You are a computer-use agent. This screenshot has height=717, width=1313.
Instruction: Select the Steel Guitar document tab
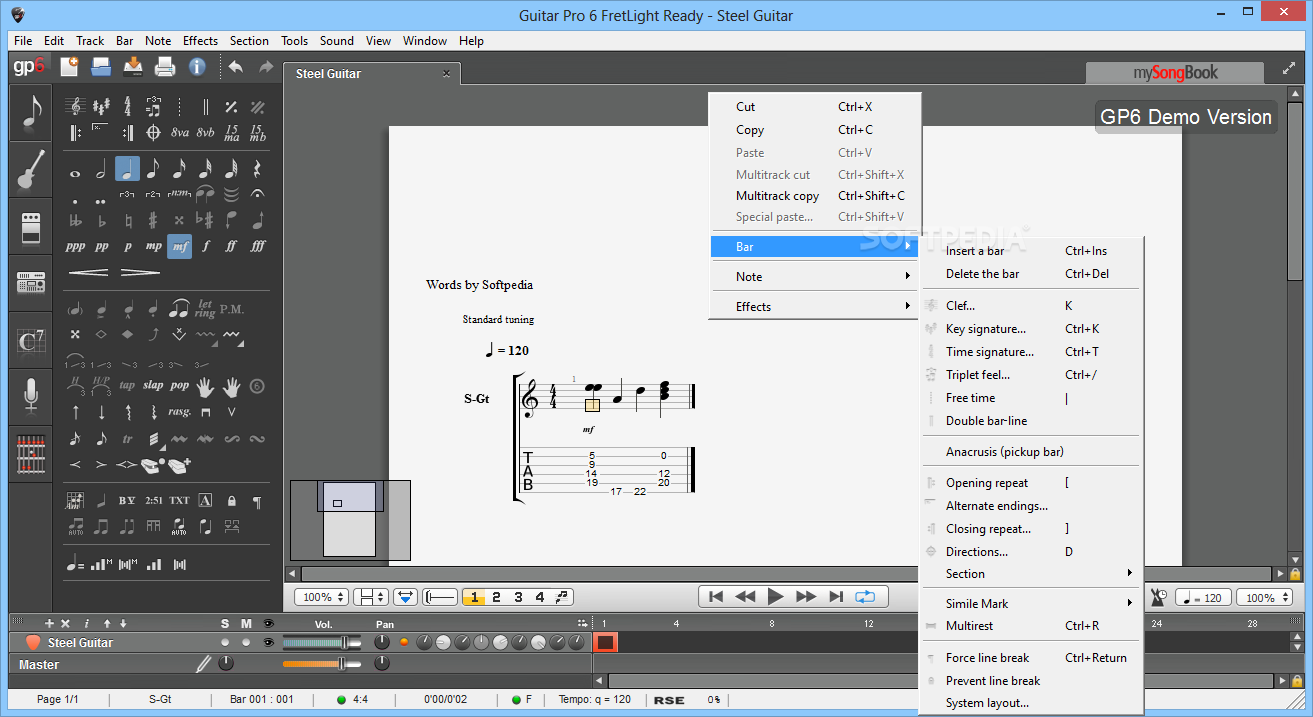[x=372, y=74]
